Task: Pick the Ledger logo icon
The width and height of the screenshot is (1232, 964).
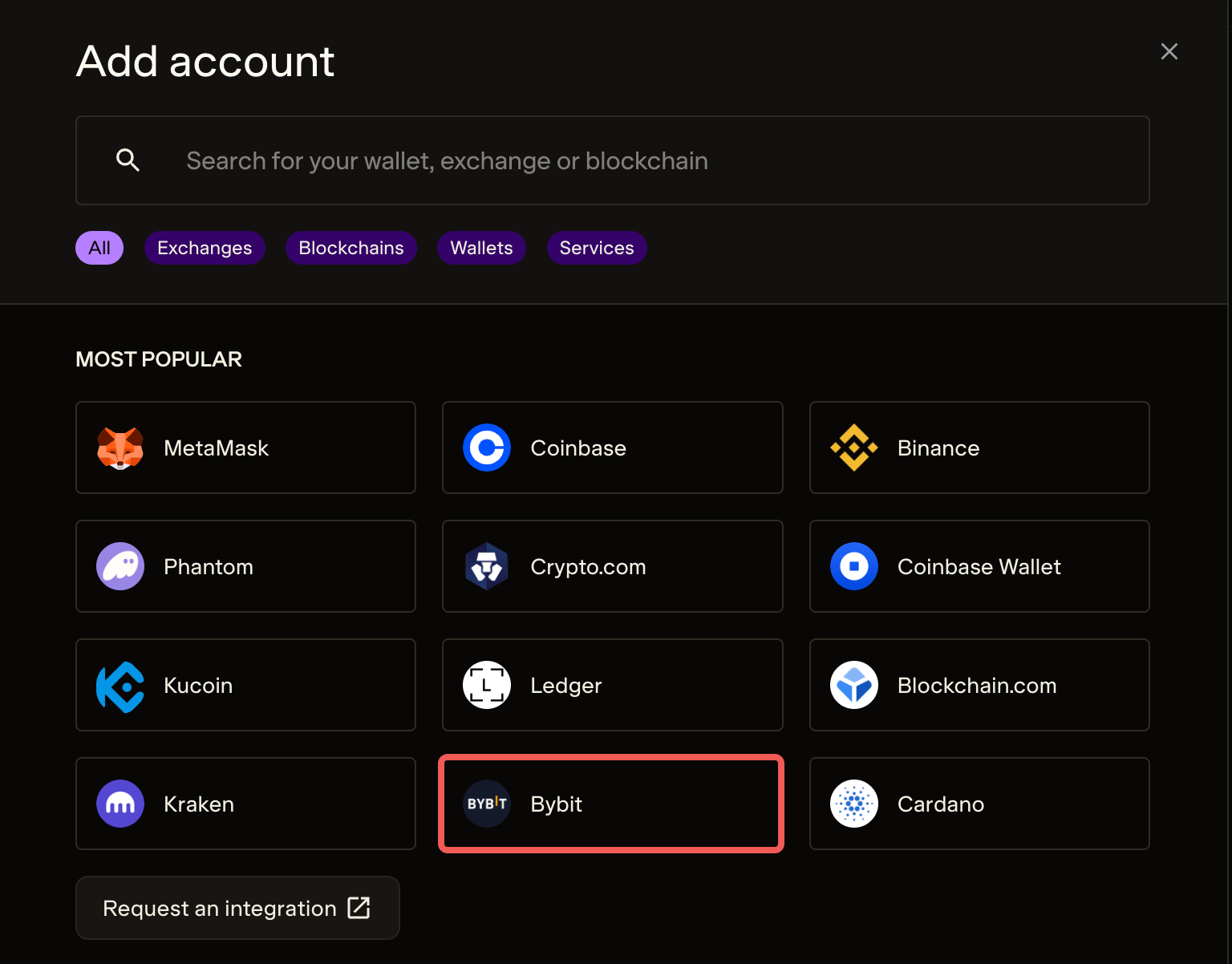Action: click(487, 685)
